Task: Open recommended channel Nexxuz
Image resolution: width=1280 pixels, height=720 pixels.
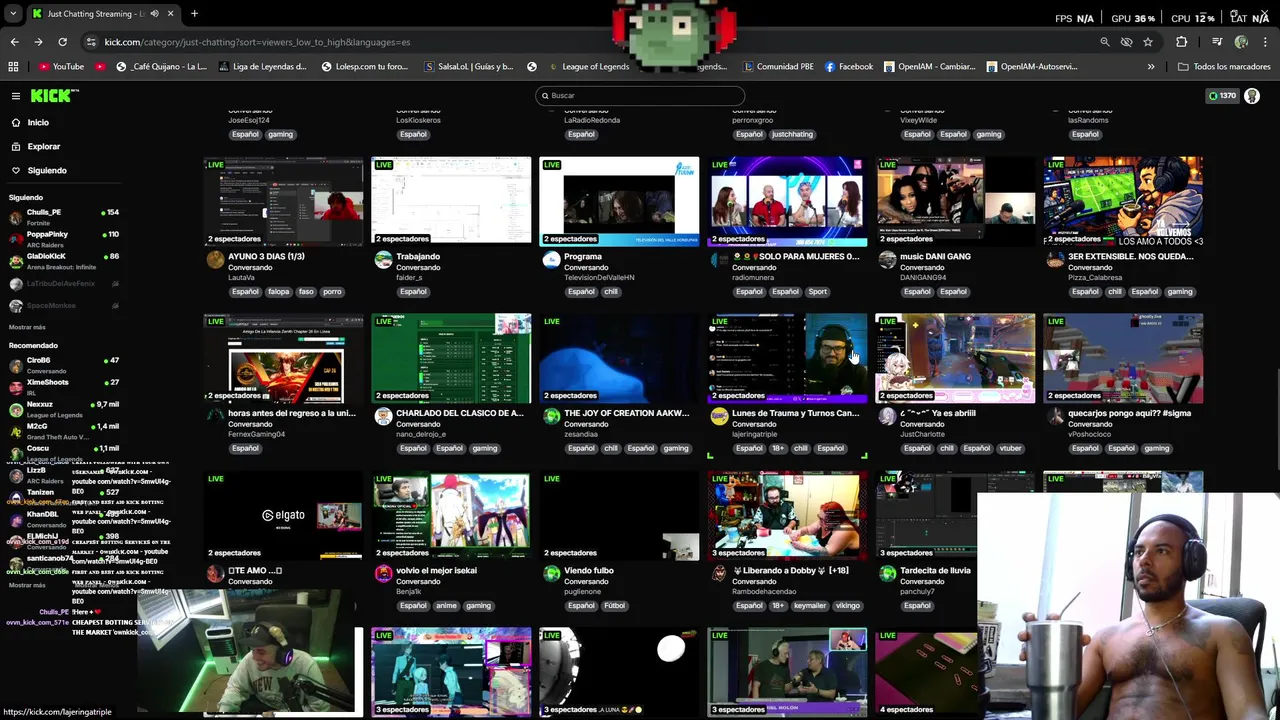Action: (64, 408)
